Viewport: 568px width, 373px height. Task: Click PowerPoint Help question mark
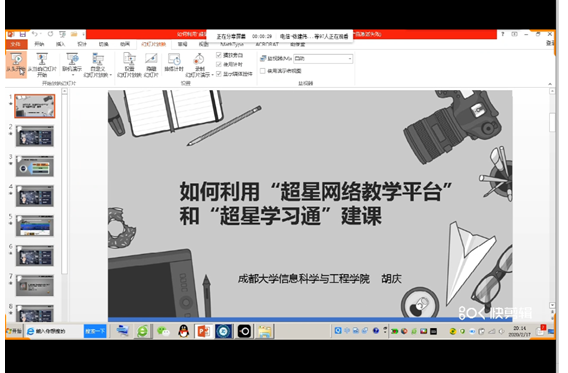(502, 34)
